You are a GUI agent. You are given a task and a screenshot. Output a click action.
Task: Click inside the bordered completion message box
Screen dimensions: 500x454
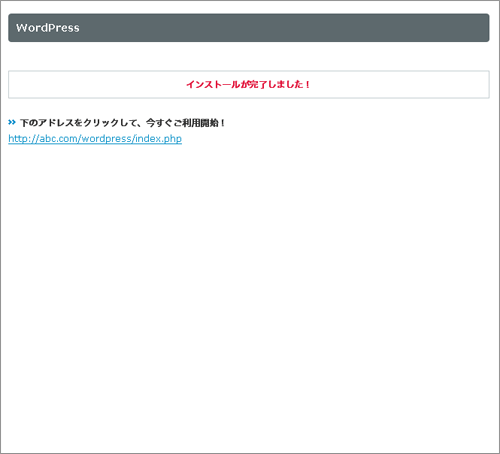coord(249,84)
